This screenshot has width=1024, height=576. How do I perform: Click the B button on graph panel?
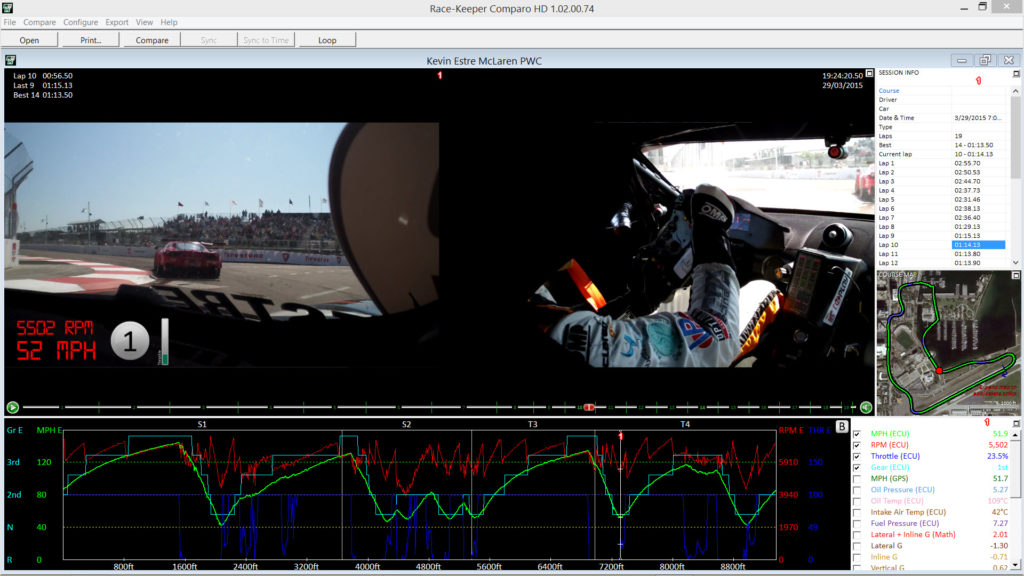[842, 427]
